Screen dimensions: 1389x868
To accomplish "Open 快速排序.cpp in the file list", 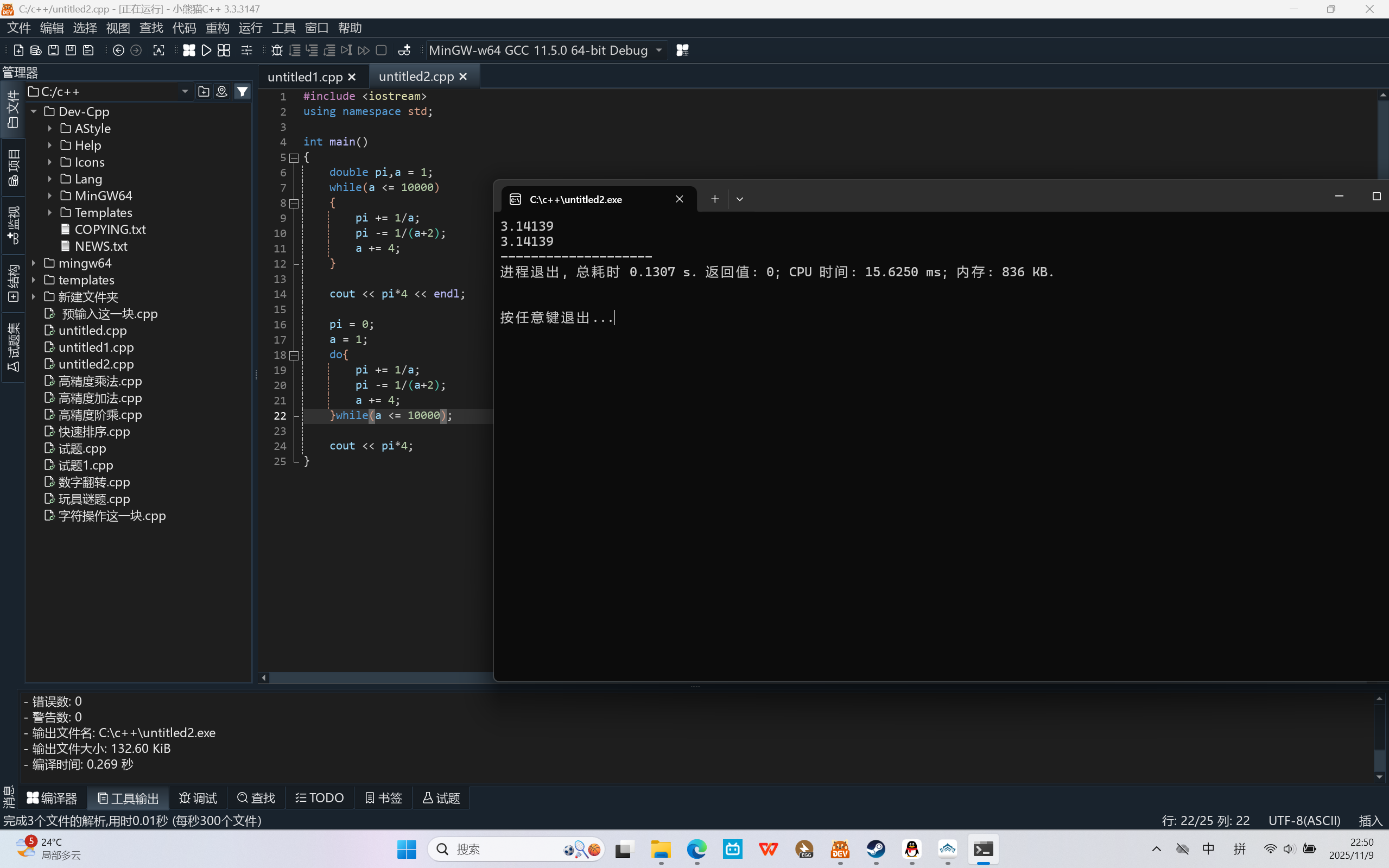I will [x=94, y=432].
